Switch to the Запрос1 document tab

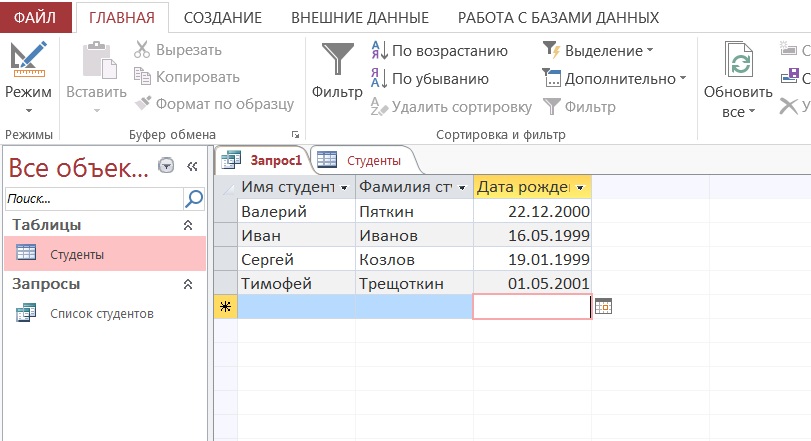[262, 160]
